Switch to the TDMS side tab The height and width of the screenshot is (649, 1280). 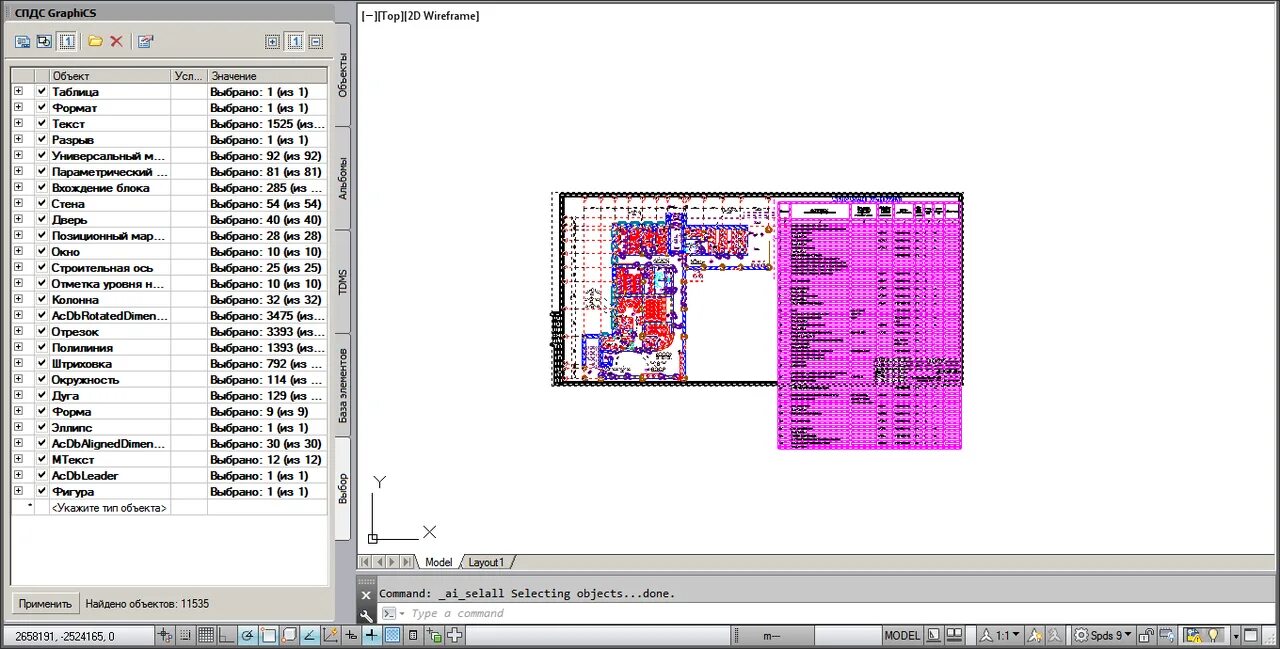(342, 281)
